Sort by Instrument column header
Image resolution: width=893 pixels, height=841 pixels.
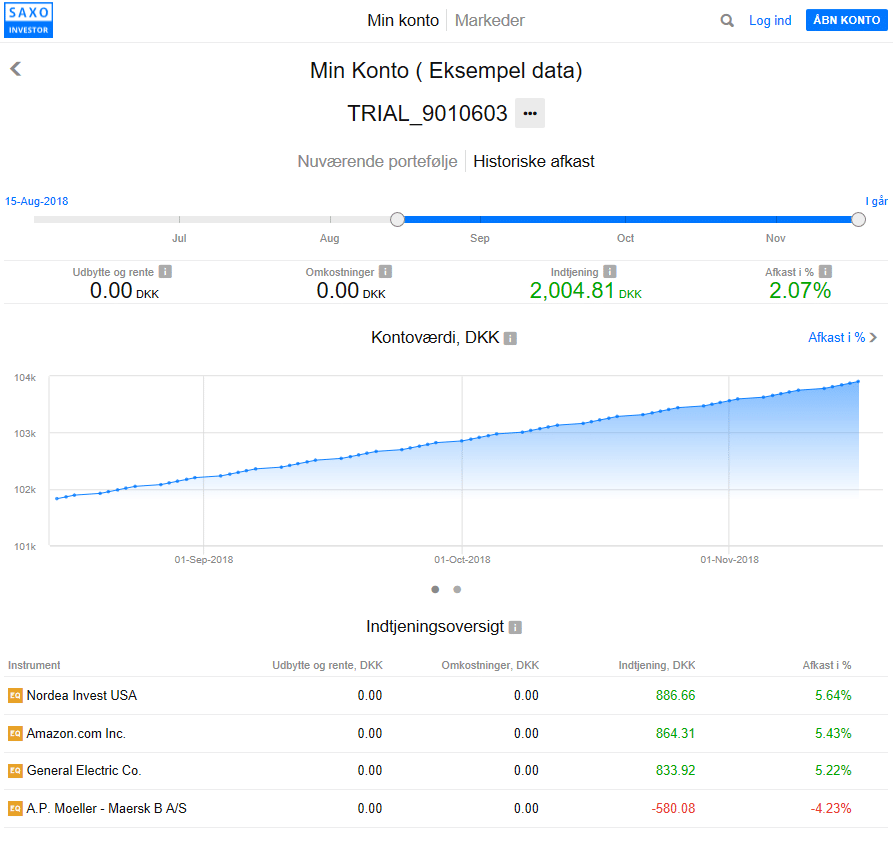click(x=34, y=665)
